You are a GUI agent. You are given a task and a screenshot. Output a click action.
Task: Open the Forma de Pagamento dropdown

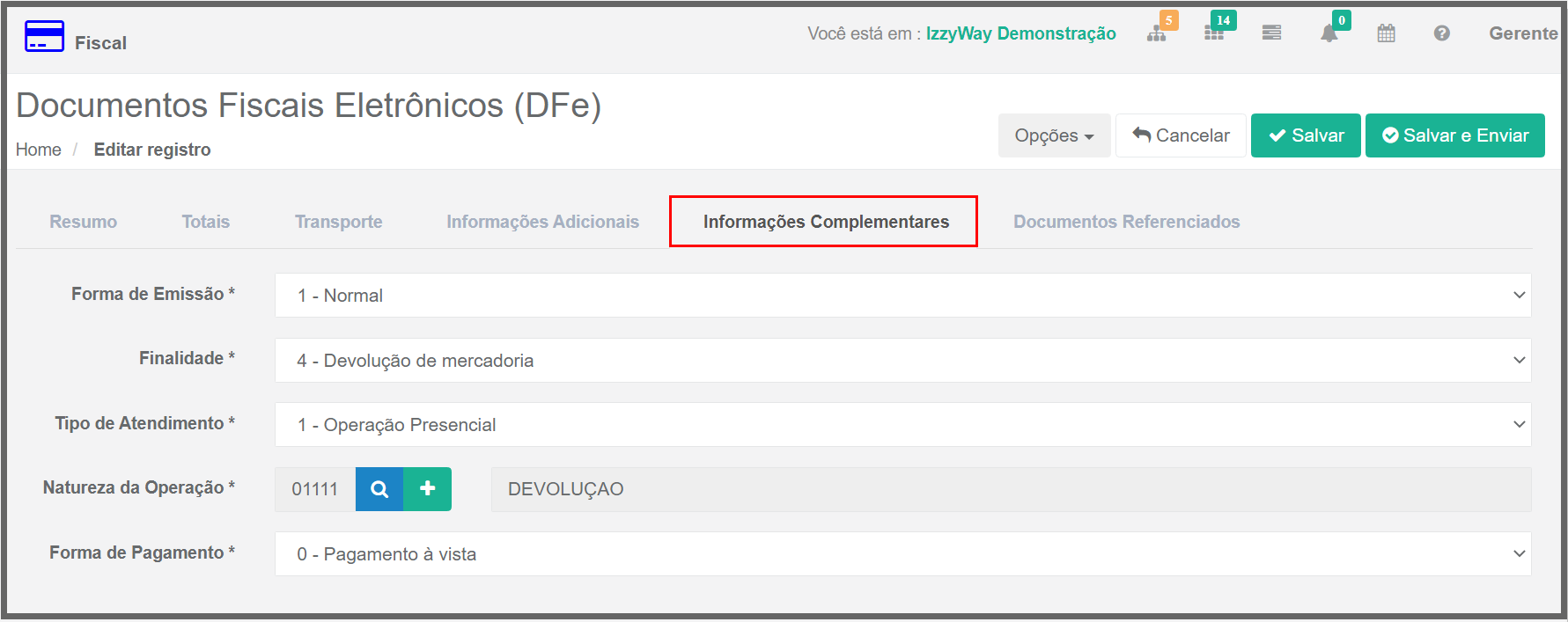(x=902, y=554)
